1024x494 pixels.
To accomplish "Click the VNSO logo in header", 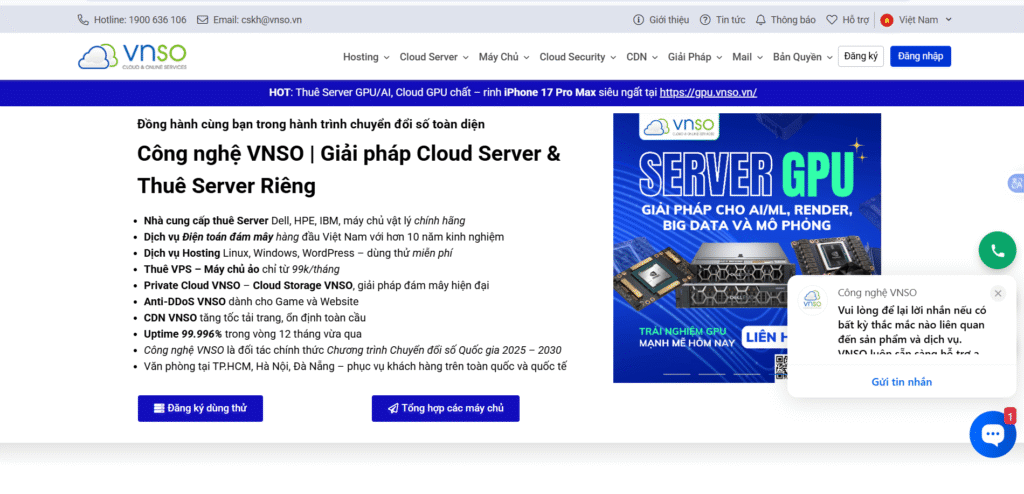I will 132,57.
